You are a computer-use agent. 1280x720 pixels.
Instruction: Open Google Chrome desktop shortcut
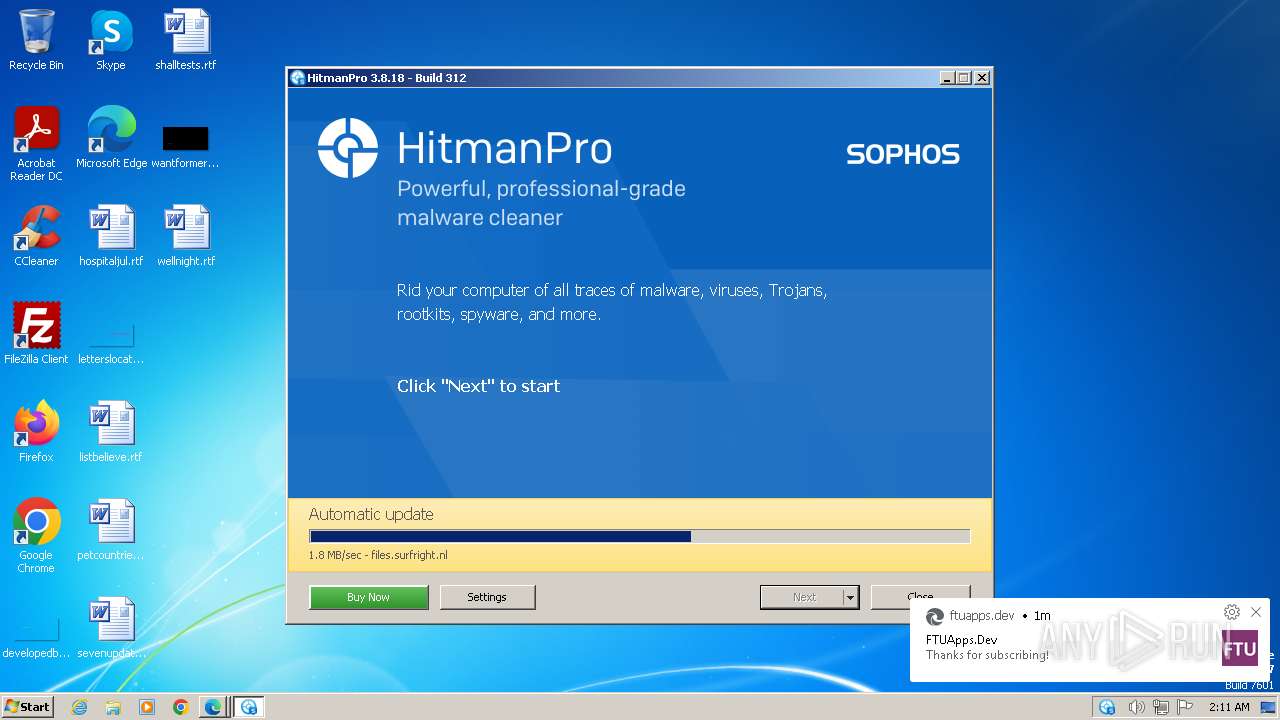36,535
